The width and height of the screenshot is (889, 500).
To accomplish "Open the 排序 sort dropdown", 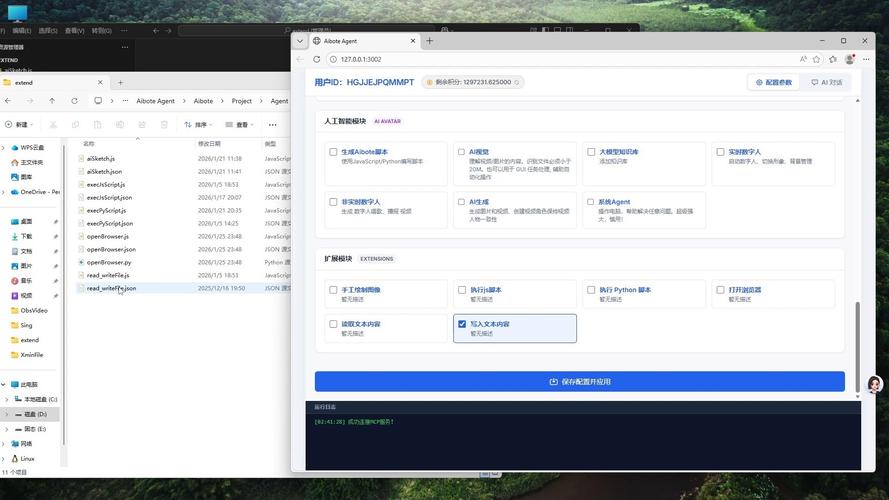I will point(198,124).
